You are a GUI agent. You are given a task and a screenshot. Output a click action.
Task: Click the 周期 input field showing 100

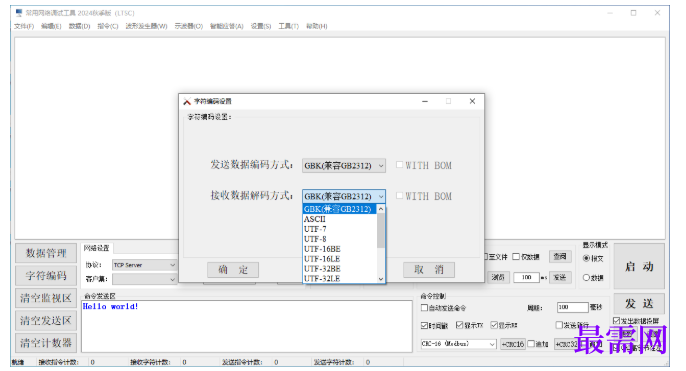pyautogui.click(x=572, y=308)
